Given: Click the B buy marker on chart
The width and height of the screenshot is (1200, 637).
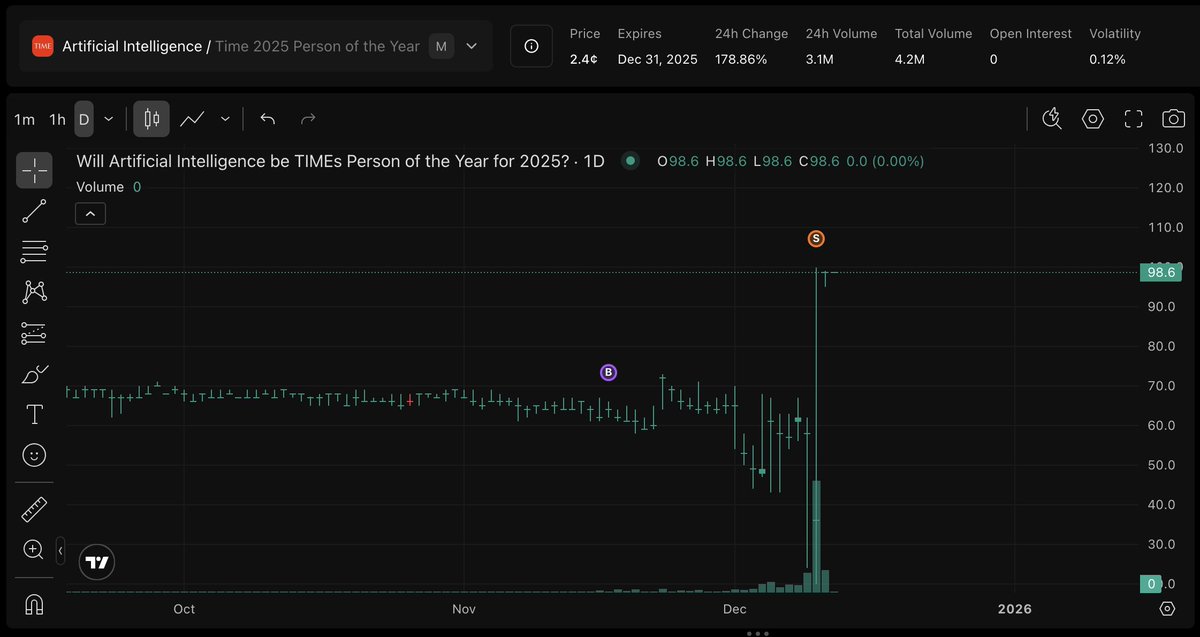Looking at the screenshot, I should pyautogui.click(x=608, y=373).
